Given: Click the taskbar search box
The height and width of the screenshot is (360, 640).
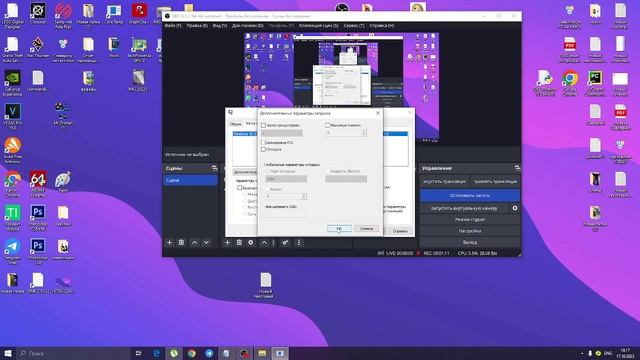Looking at the screenshot, I should point(73,353).
